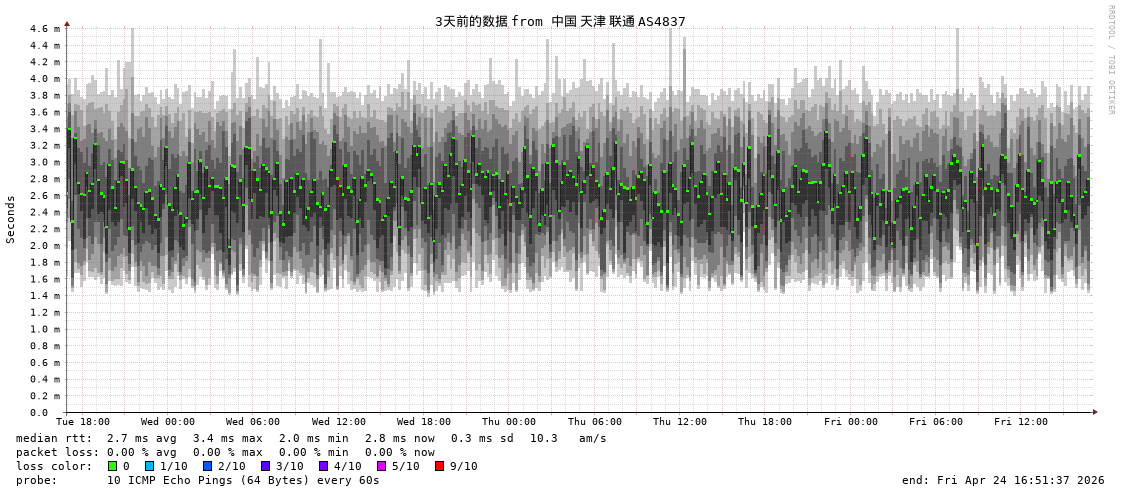Click the end timestamp Fri Apr 24 text
Image resolution: width=1121 pixels, height=494 pixels.
coord(1003,480)
